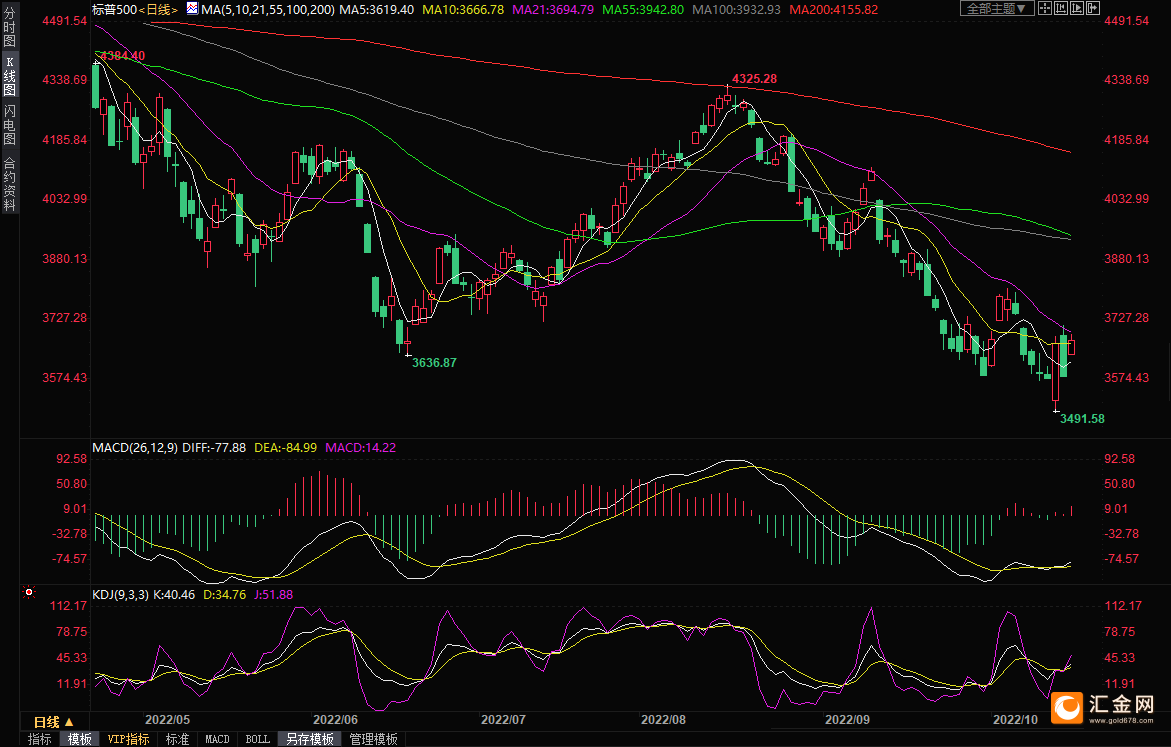Open the 全部主题 theme dropdown
1171x747 pixels.
point(993,8)
